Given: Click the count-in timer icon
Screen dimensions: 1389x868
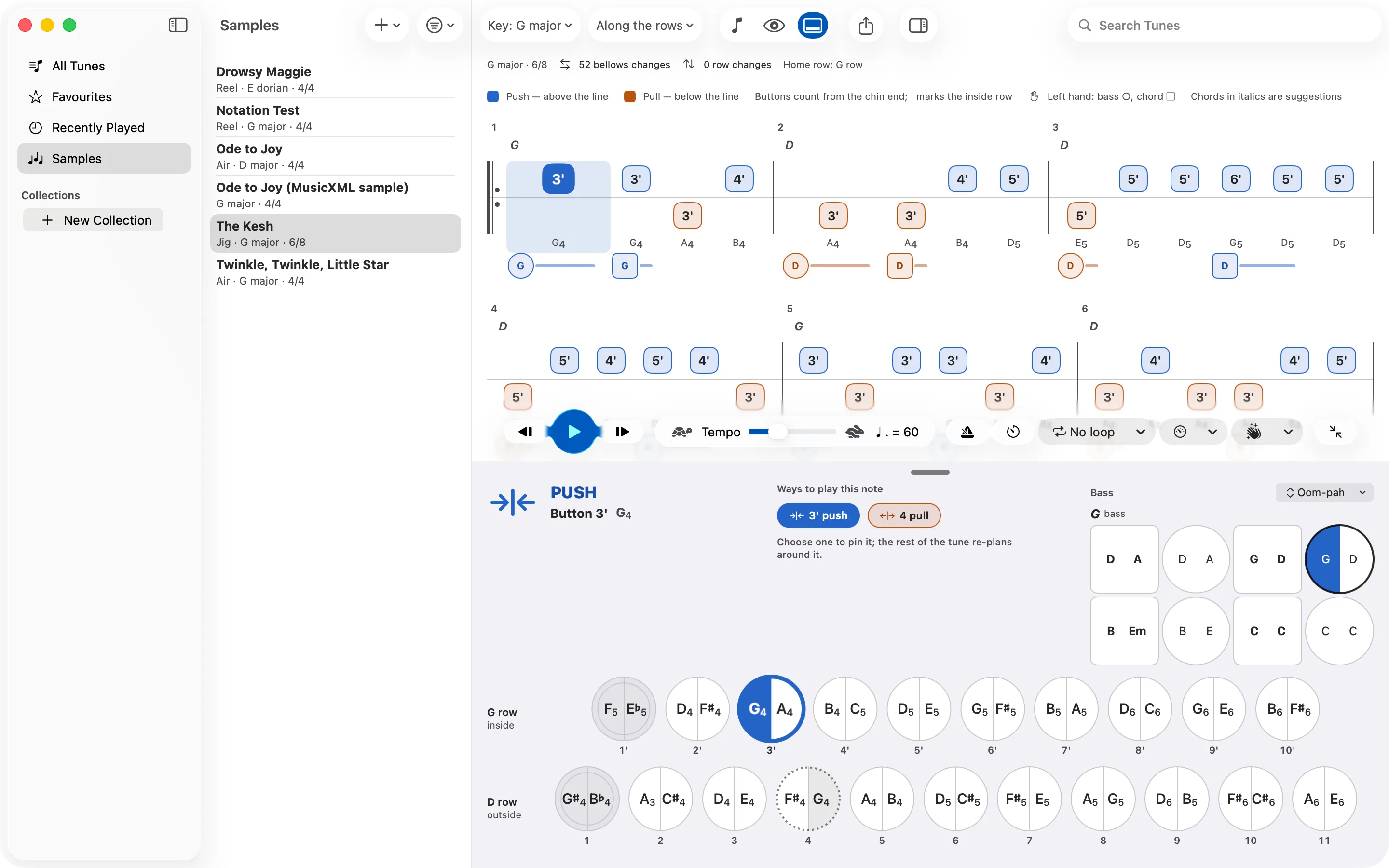Looking at the screenshot, I should (1013, 432).
